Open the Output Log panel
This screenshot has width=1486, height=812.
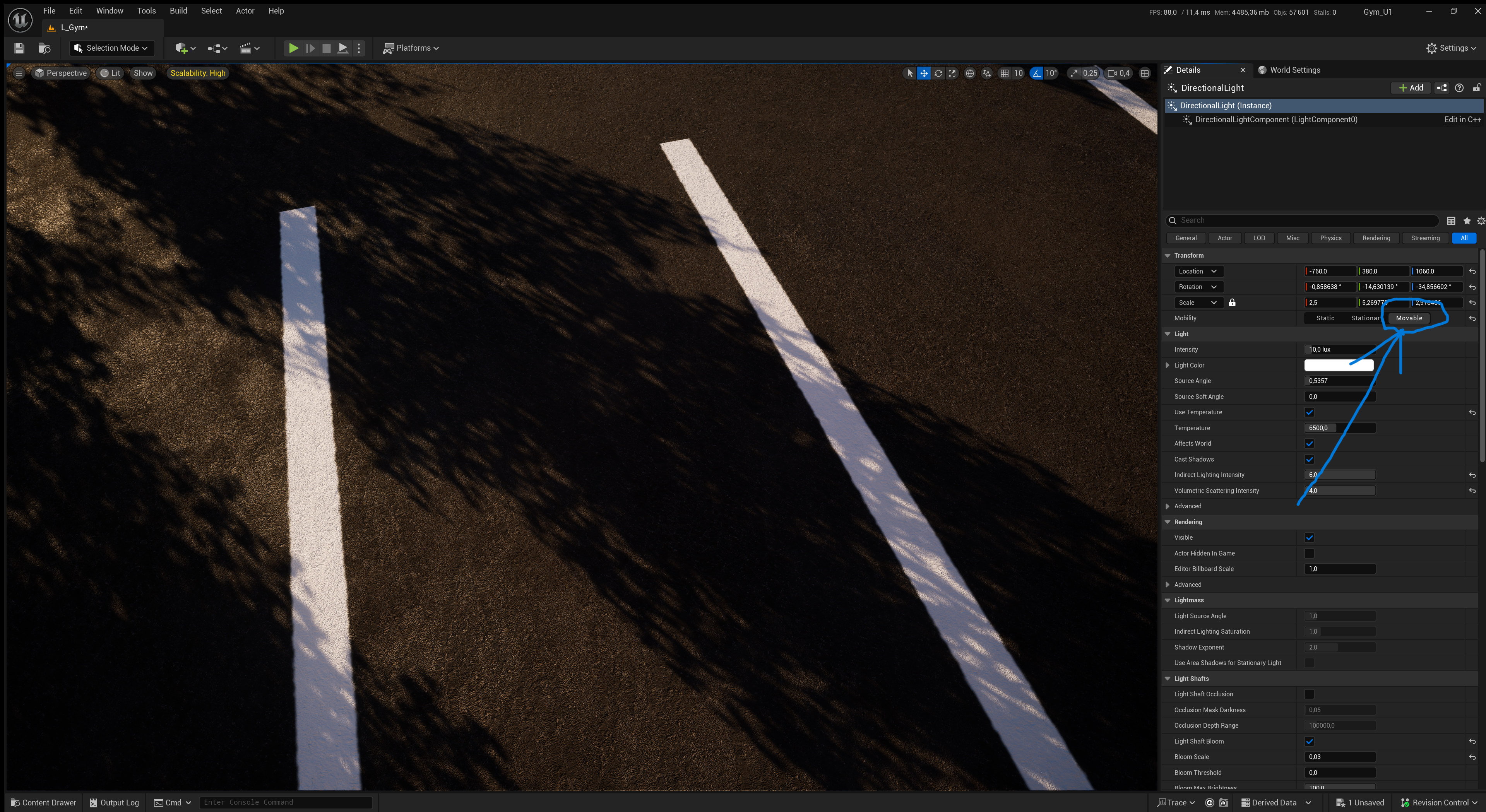click(x=114, y=802)
